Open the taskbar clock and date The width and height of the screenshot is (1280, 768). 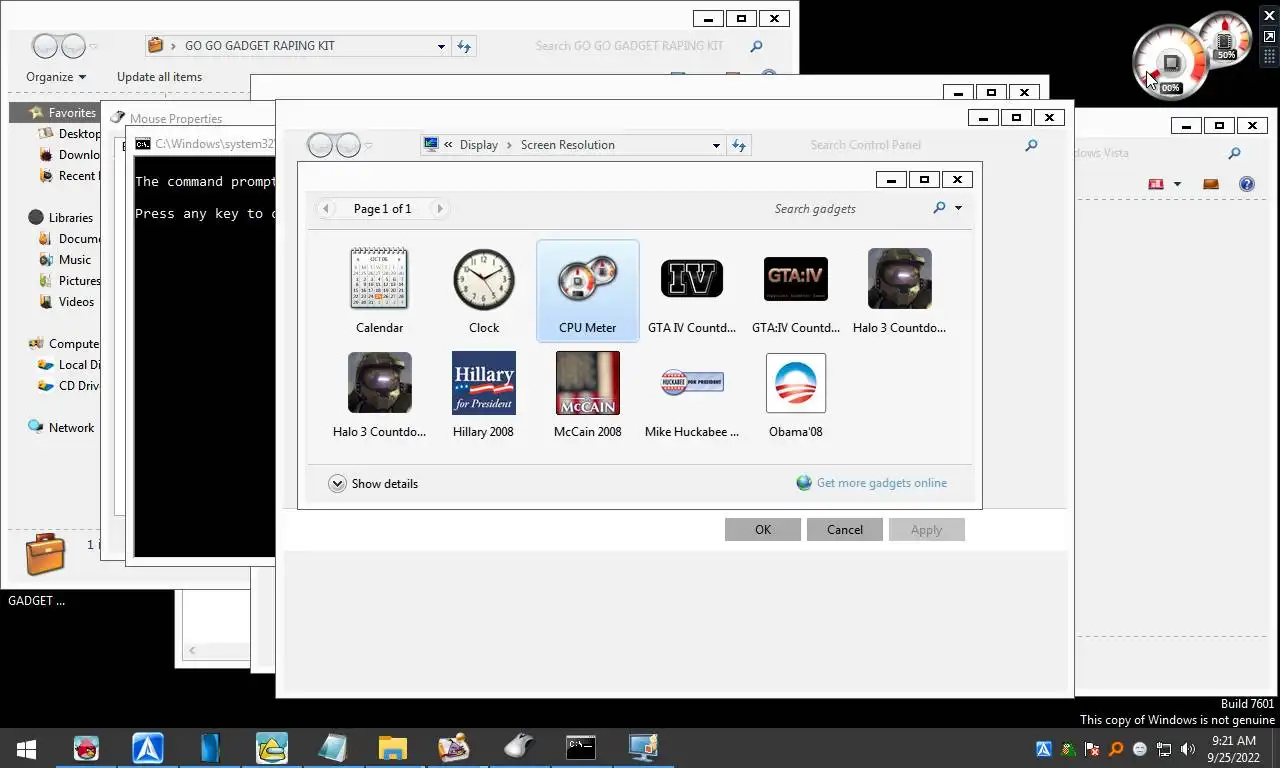click(1233, 749)
